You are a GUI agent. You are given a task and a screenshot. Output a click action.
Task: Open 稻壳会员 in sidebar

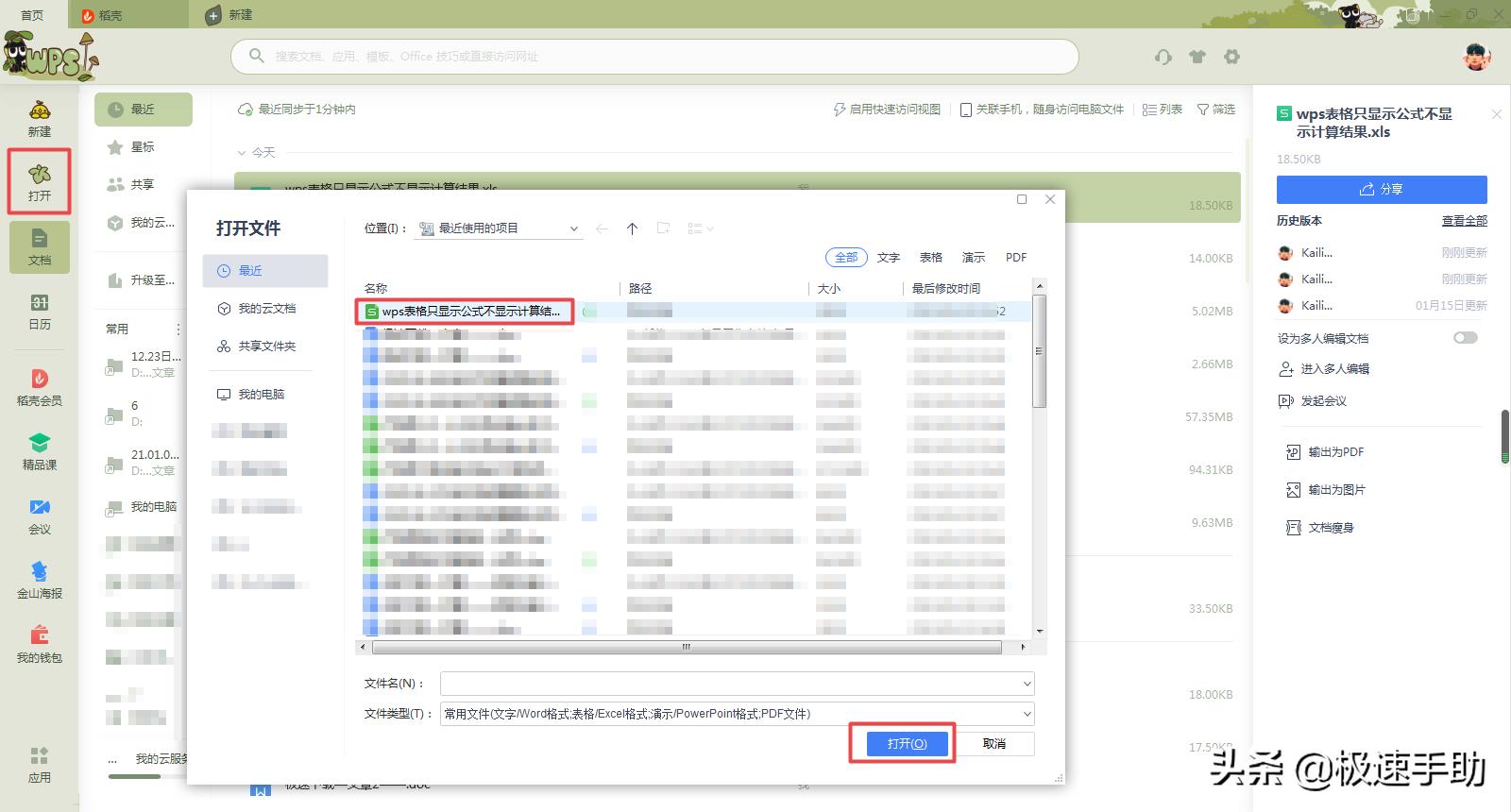click(x=40, y=388)
